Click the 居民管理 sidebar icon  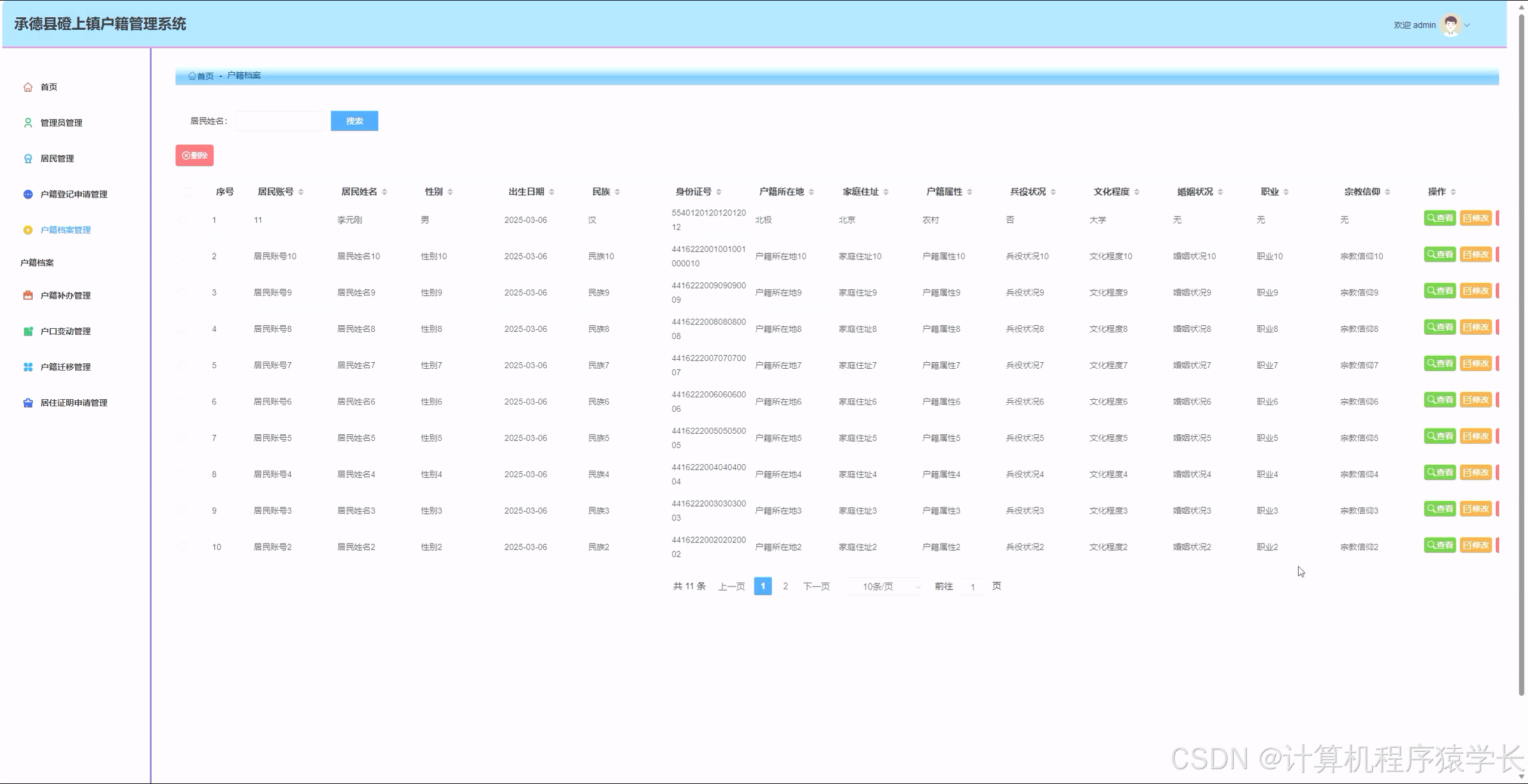(x=28, y=159)
